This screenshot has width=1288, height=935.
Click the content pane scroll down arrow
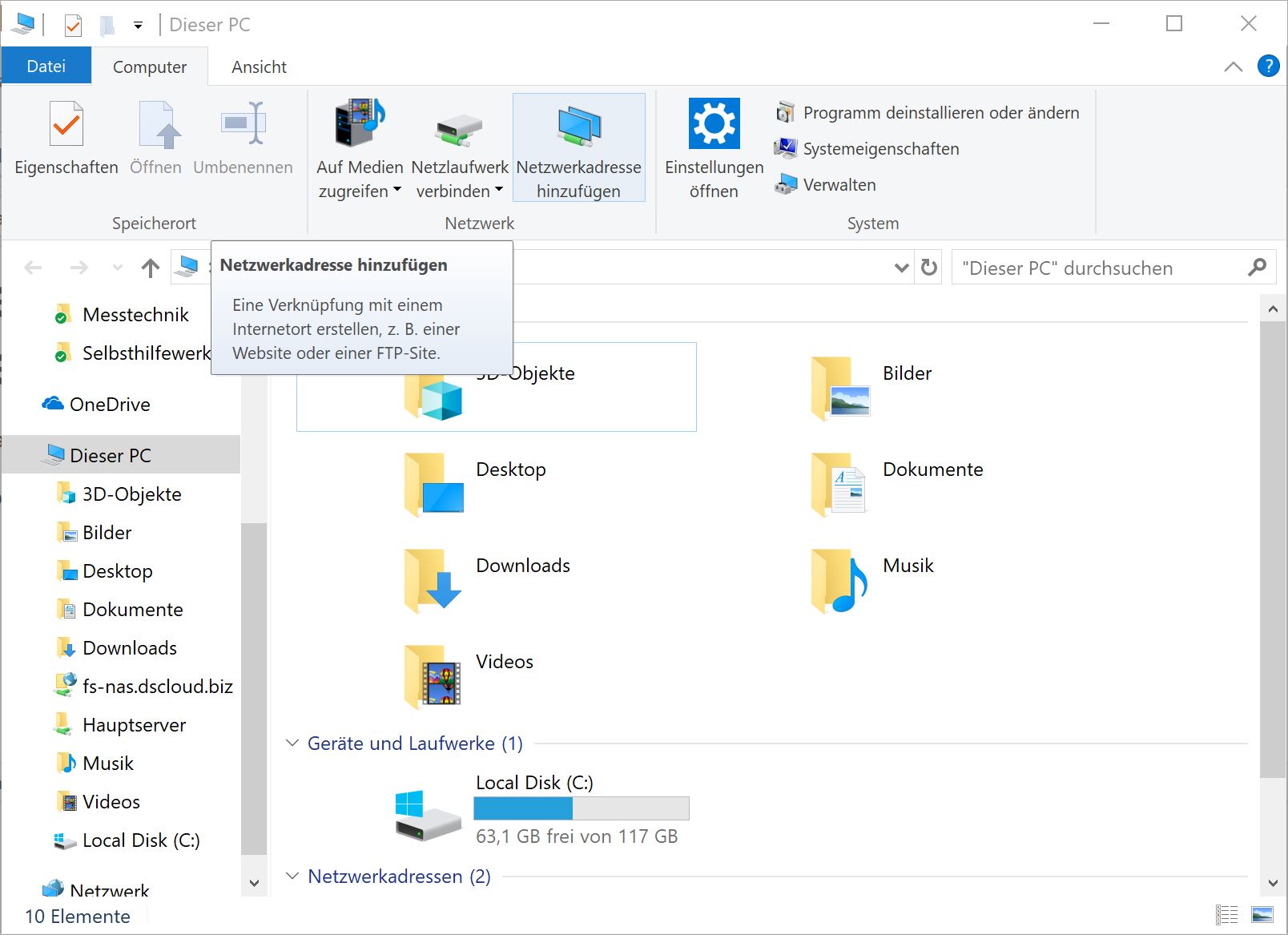(1273, 883)
